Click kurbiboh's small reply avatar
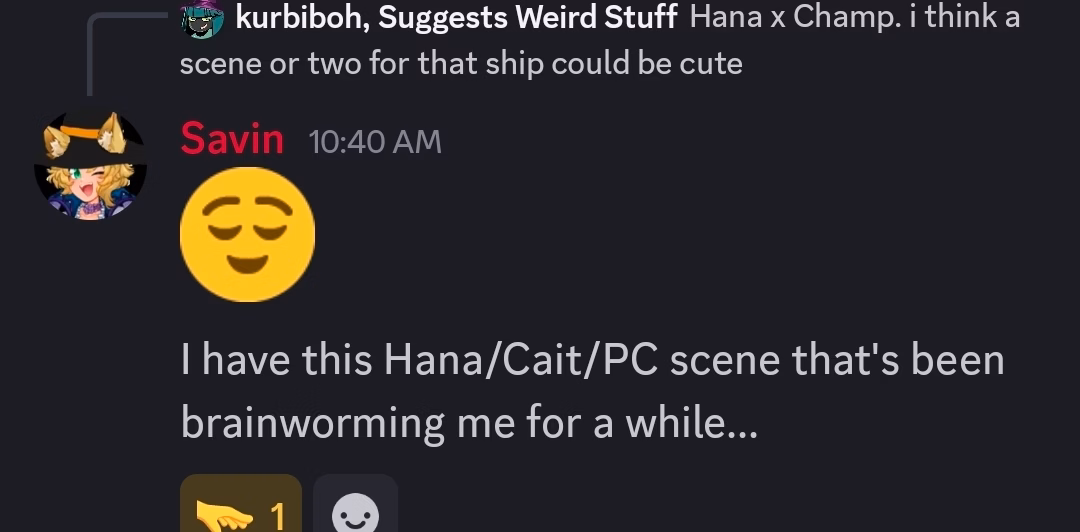The height and width of the screenshot is (532, 1080). [x=202, y=18]
